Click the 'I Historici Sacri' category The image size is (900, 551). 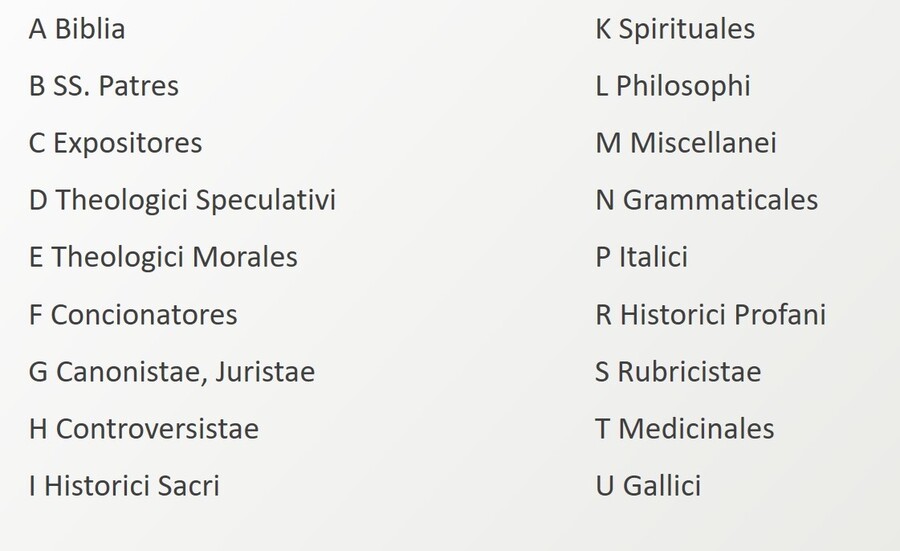124,486
